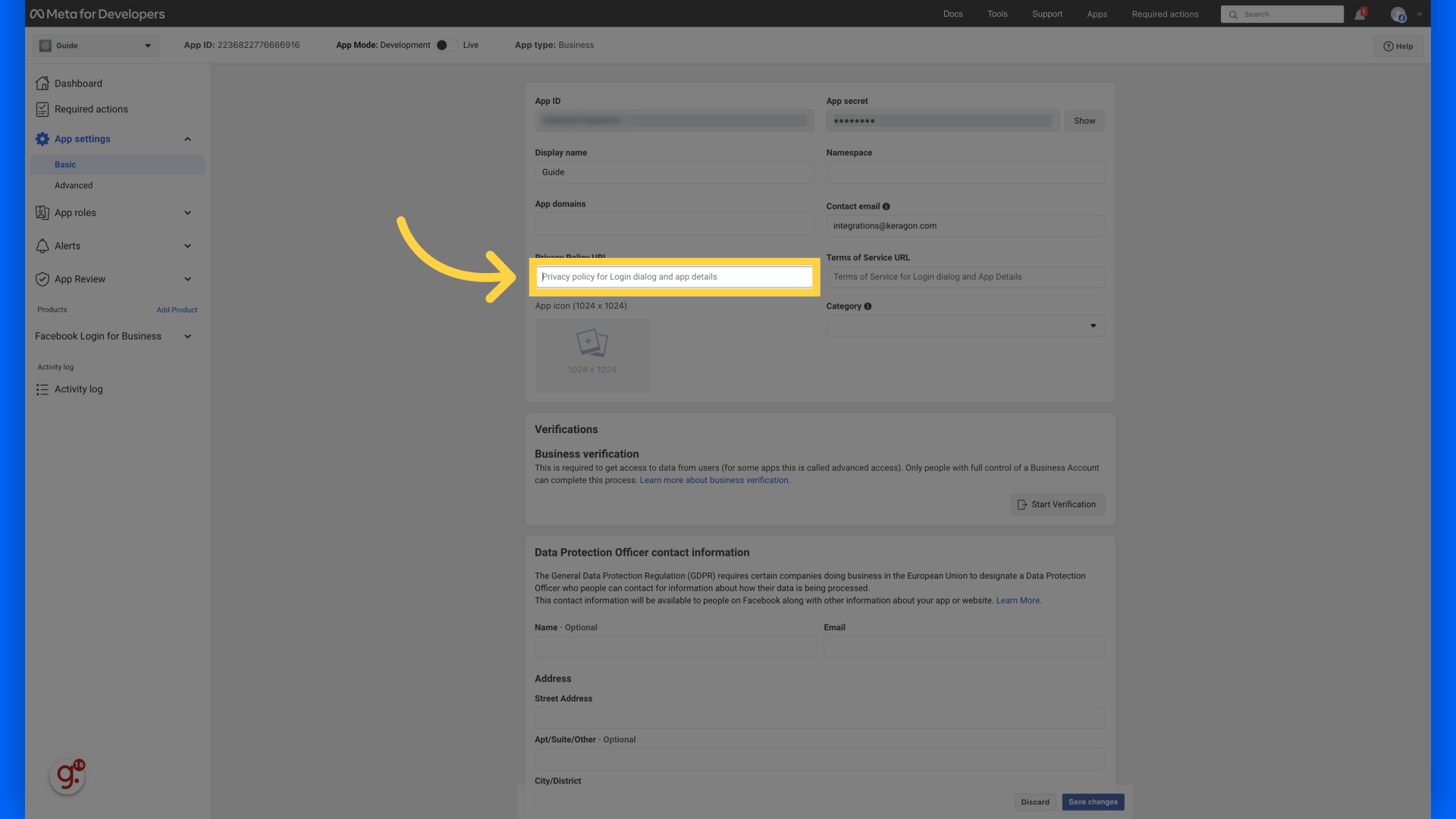This screenshot has width=1456, height=819.
Task: Click Start Verification button
Action: [1057, 505]
